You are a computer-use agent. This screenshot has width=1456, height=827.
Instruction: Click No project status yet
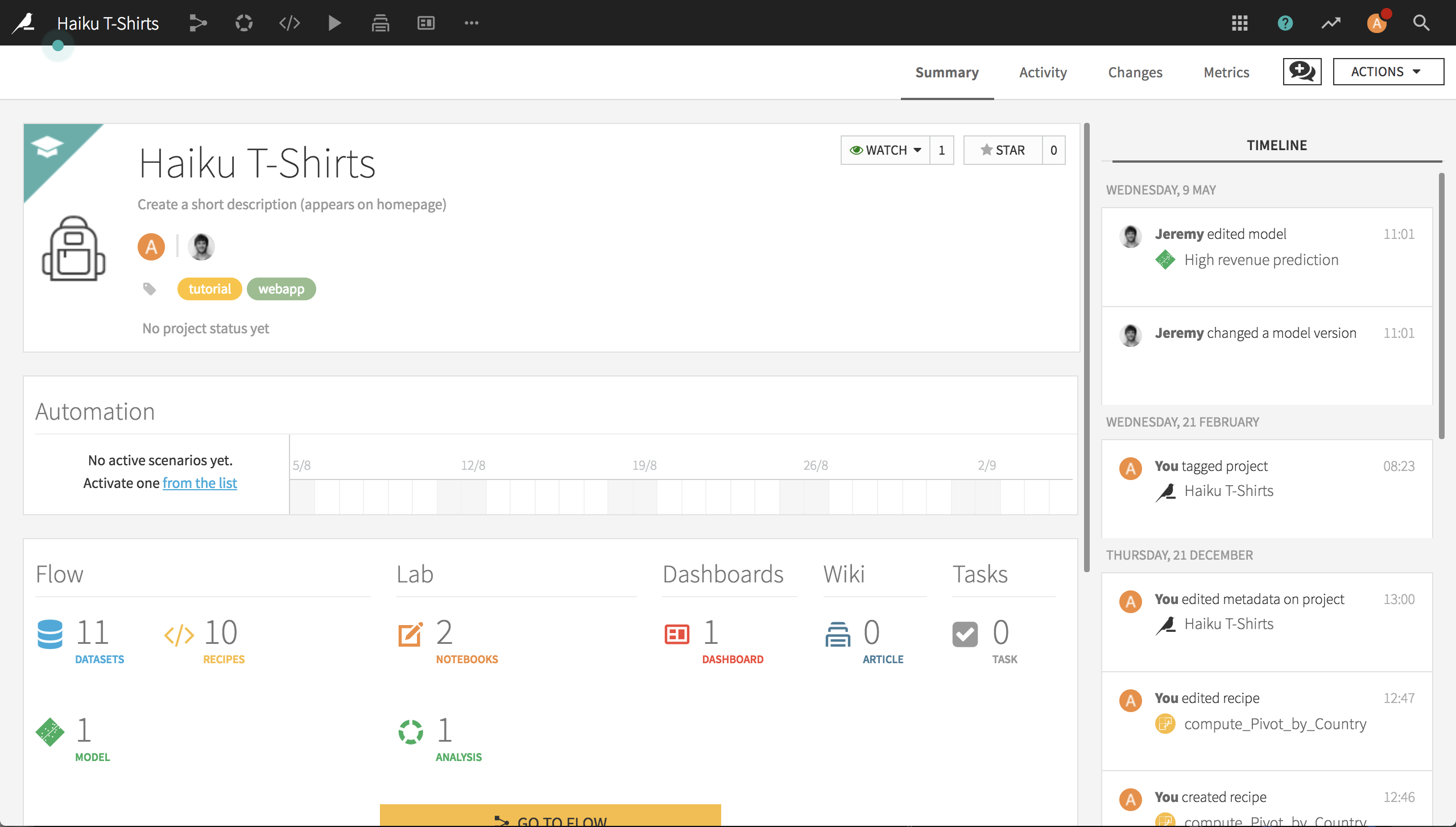[206, 328]
